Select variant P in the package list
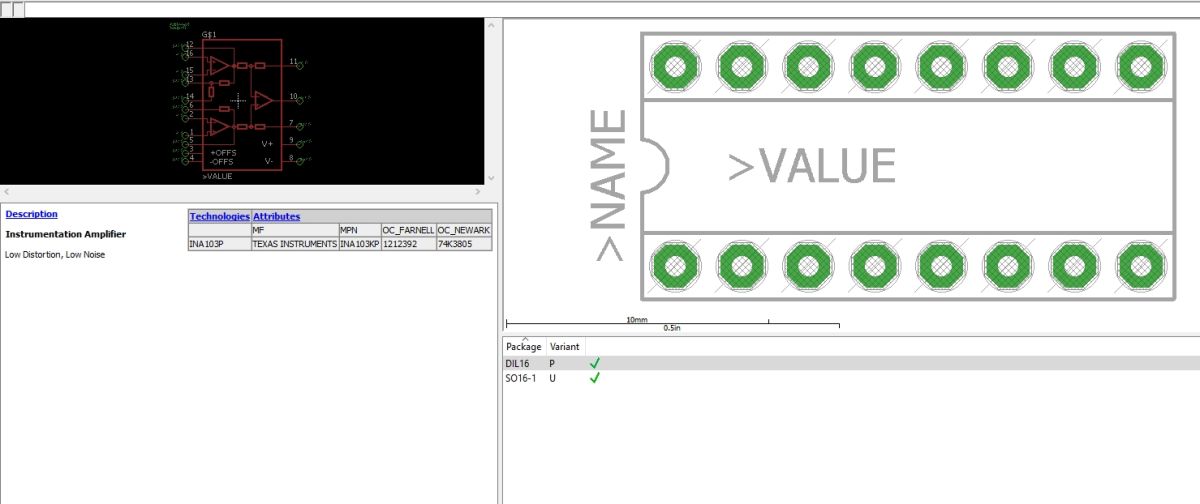Image resolution: width=1200 pixels, height=504 pixels. coord(552,363)
